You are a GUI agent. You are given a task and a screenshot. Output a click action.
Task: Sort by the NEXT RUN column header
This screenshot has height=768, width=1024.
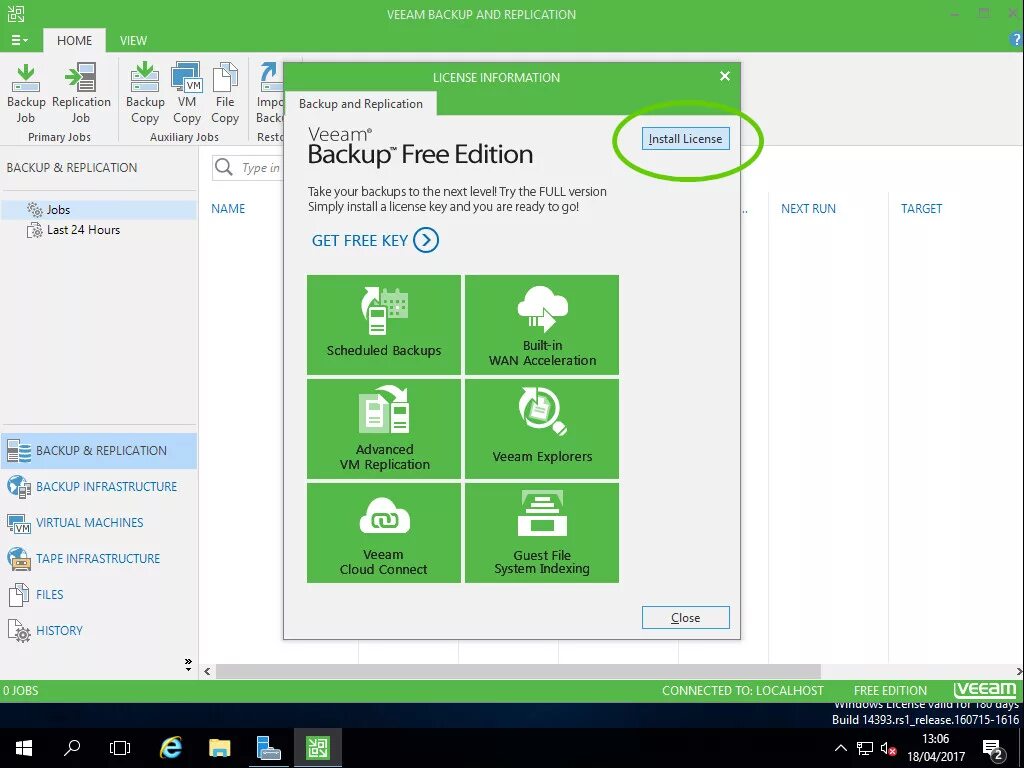(808, 208)
